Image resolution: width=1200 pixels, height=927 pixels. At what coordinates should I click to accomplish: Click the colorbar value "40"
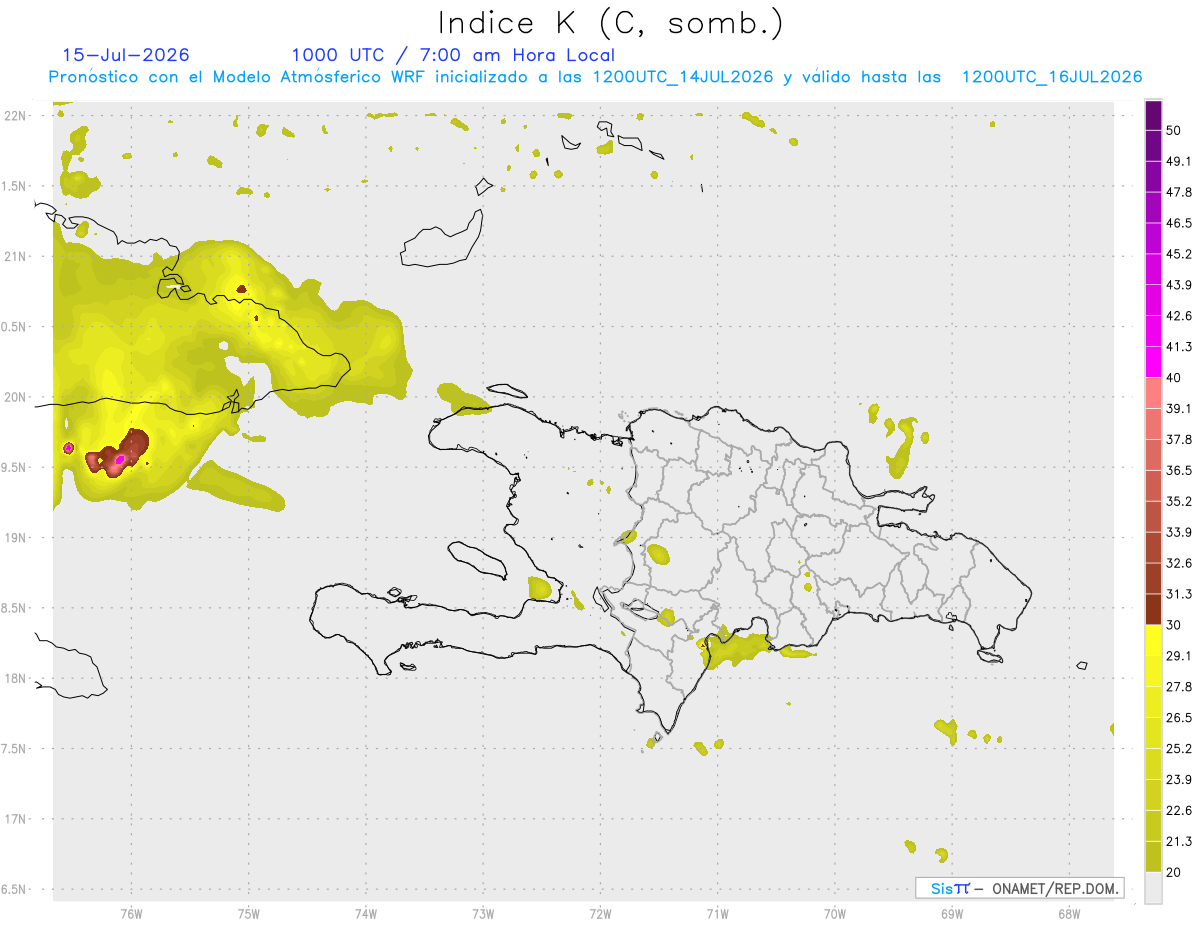click(1175, 378)
